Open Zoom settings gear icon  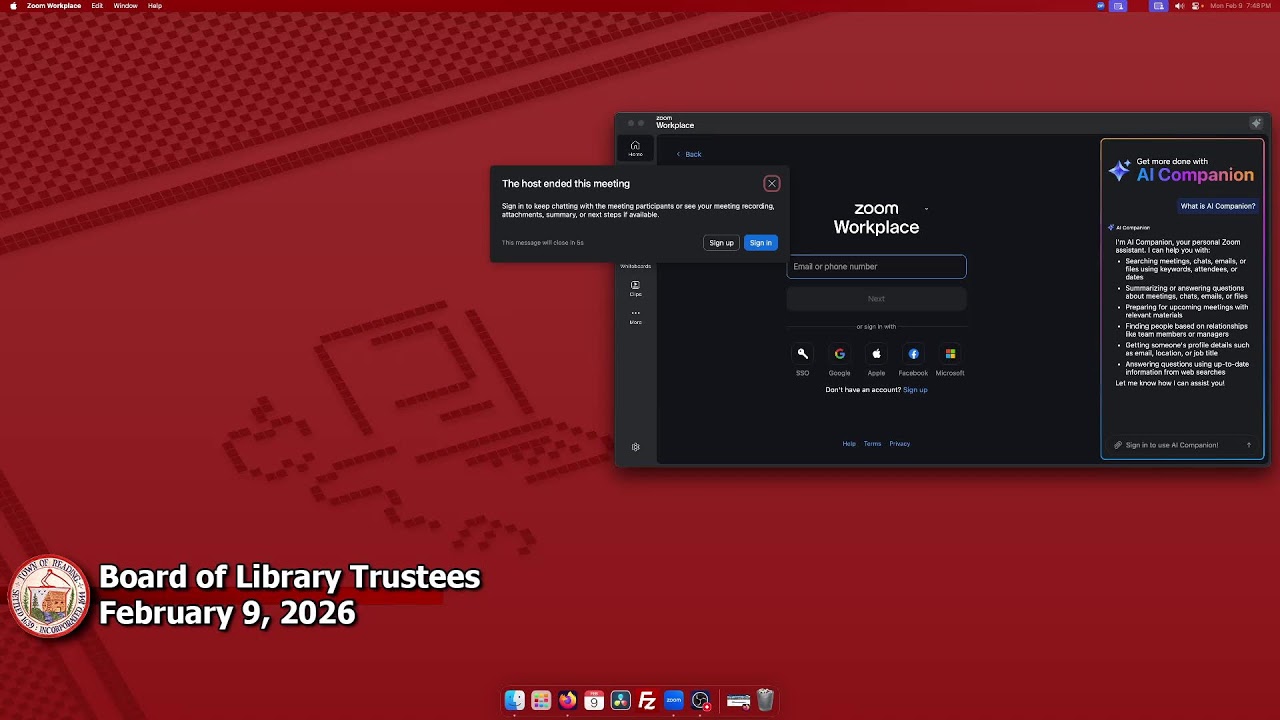click(635, 447)
